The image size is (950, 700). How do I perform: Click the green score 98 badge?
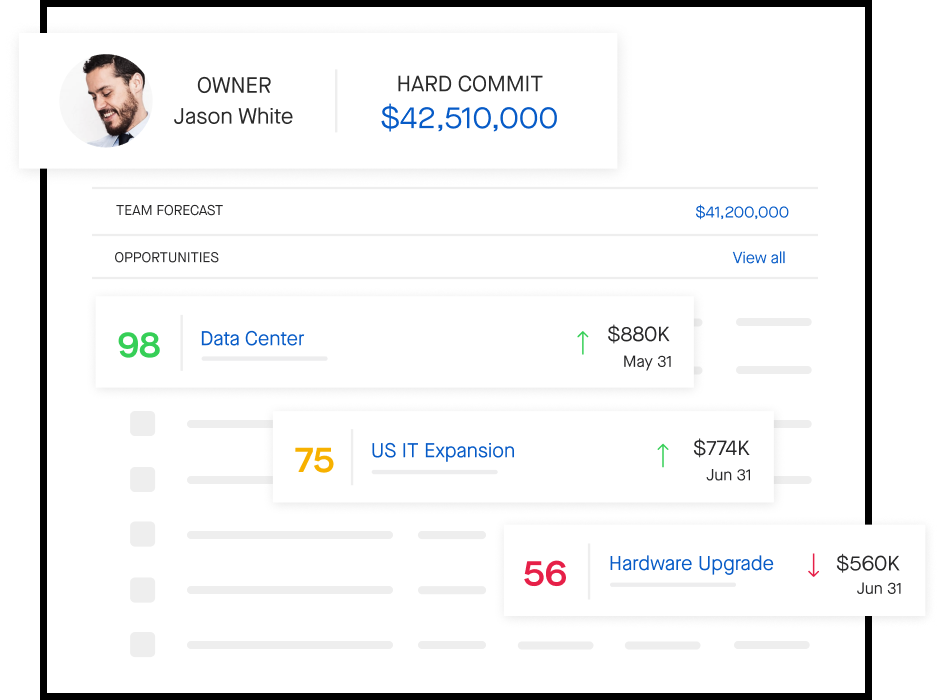[139, 345]
